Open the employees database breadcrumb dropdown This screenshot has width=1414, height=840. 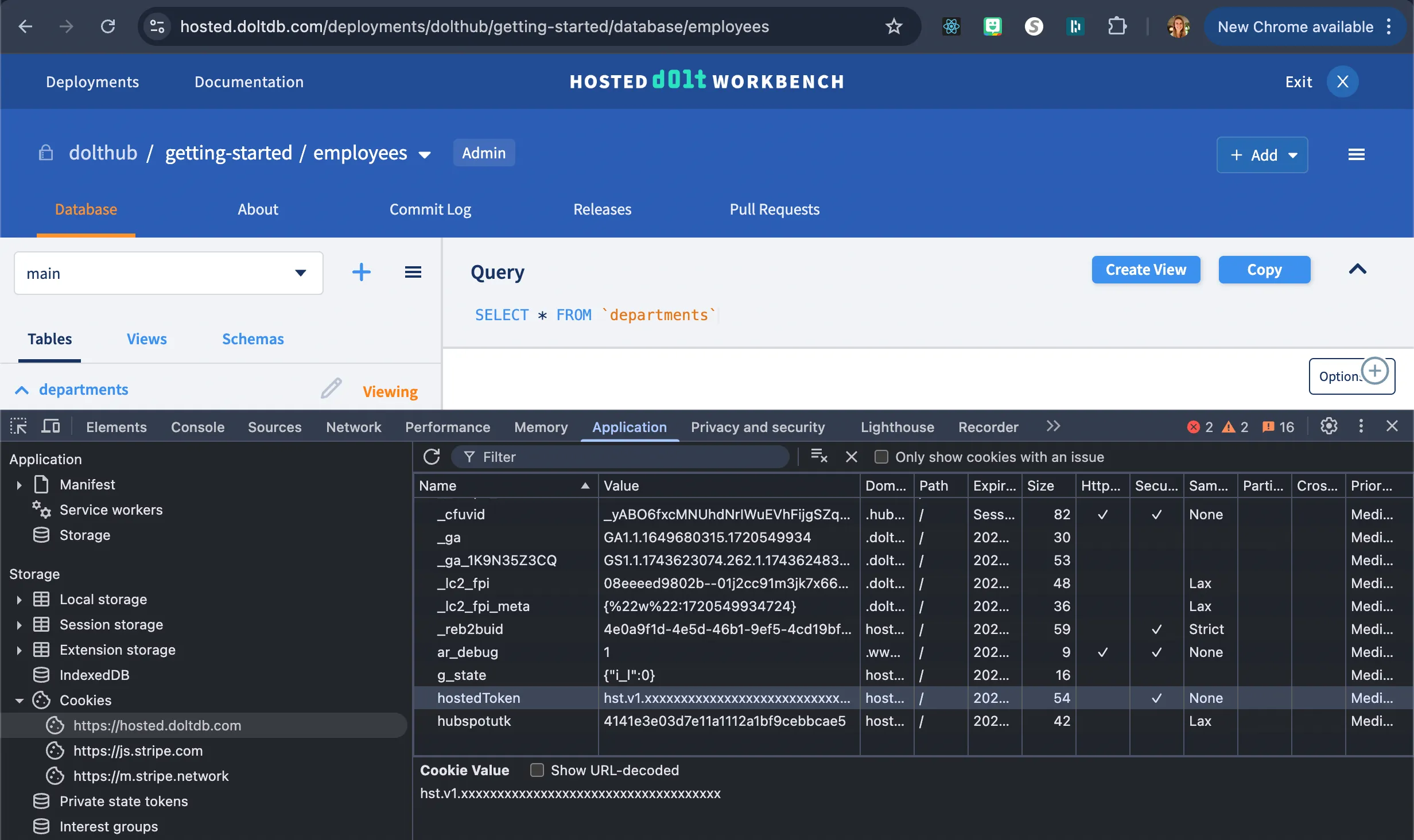click(425, 154)
